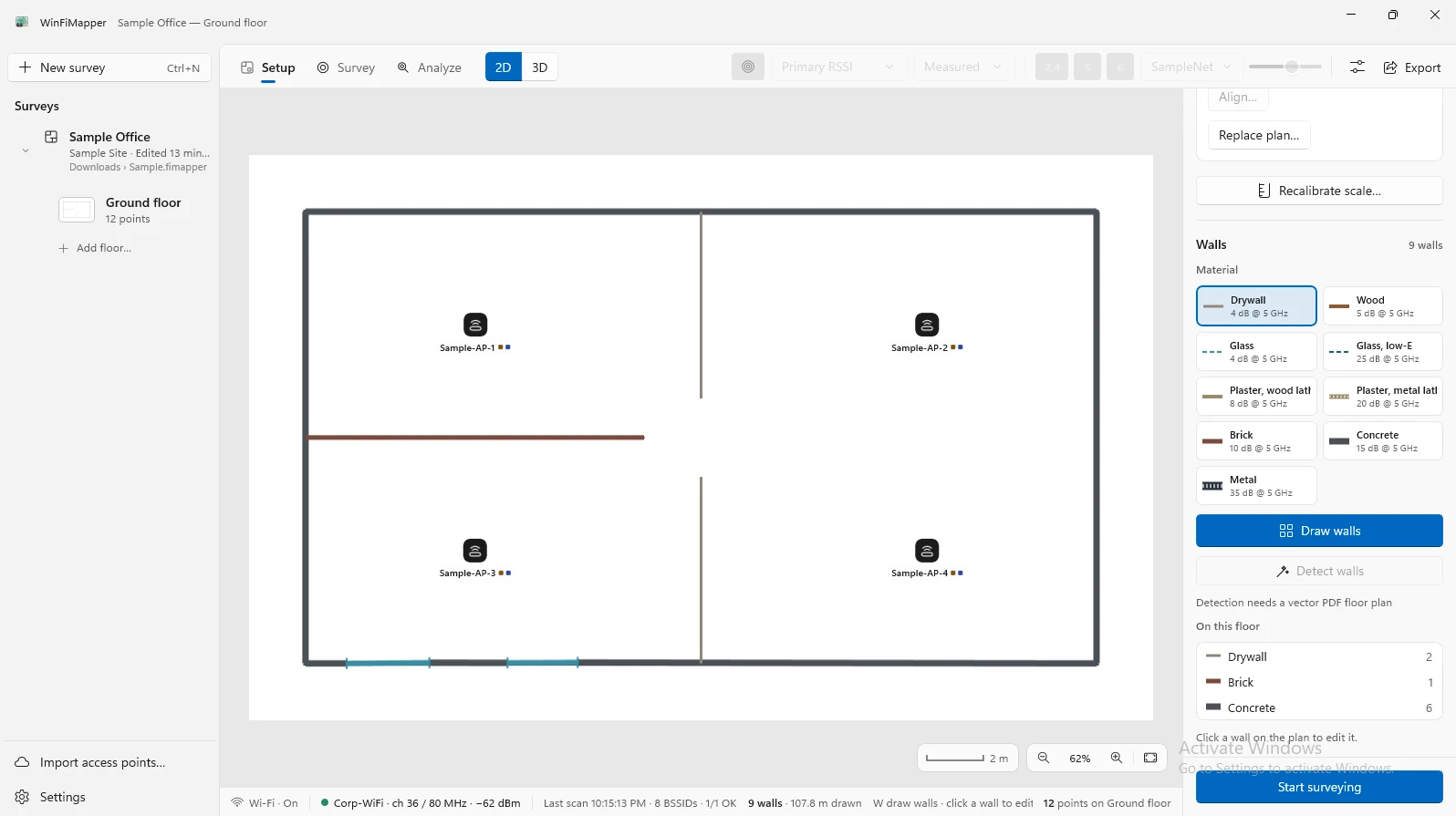1456x816 pixels.
Task: Select Glass wall material
Action: click(x=1256, y=351)
